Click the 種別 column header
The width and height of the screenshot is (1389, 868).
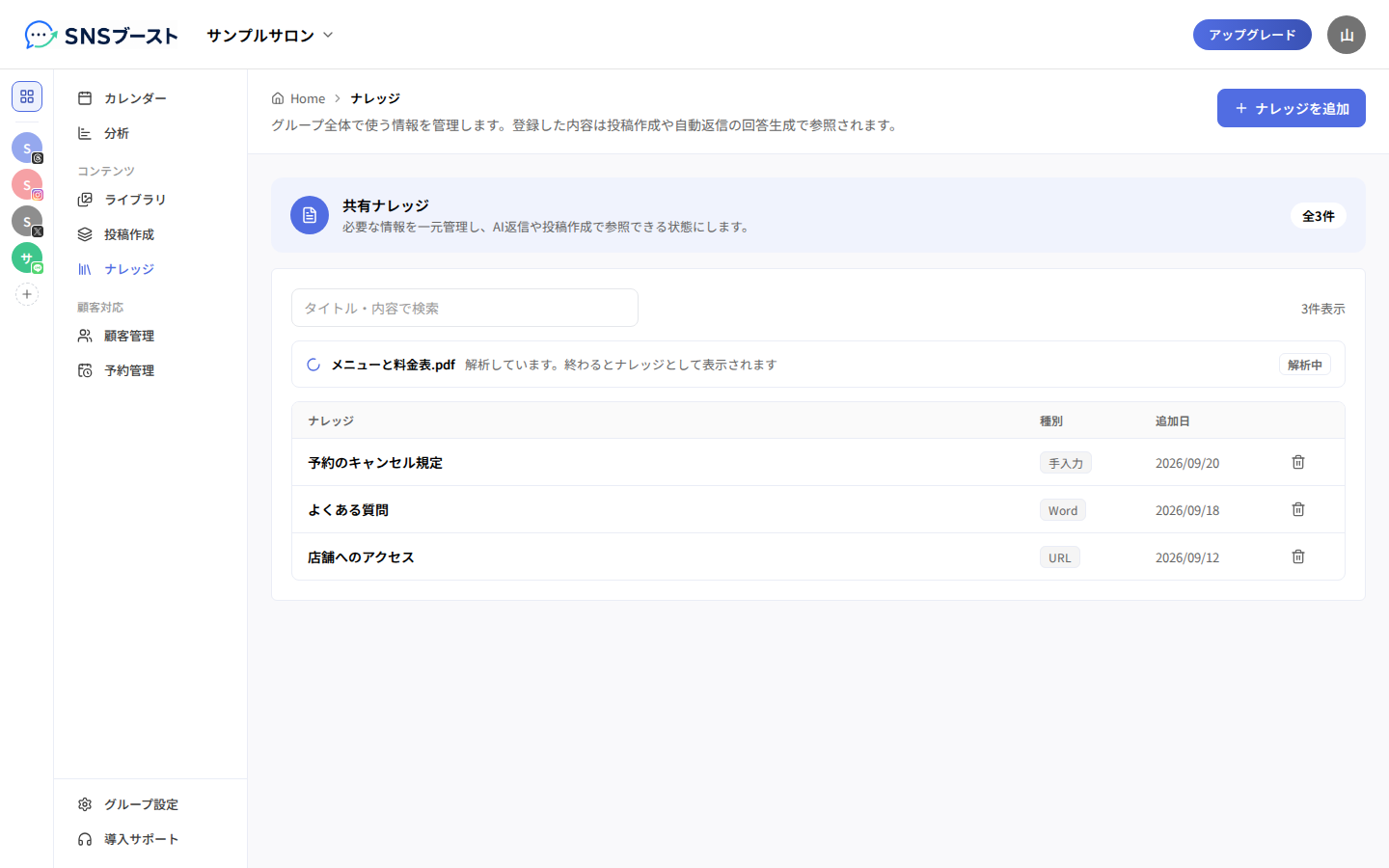pos(1051,421)
